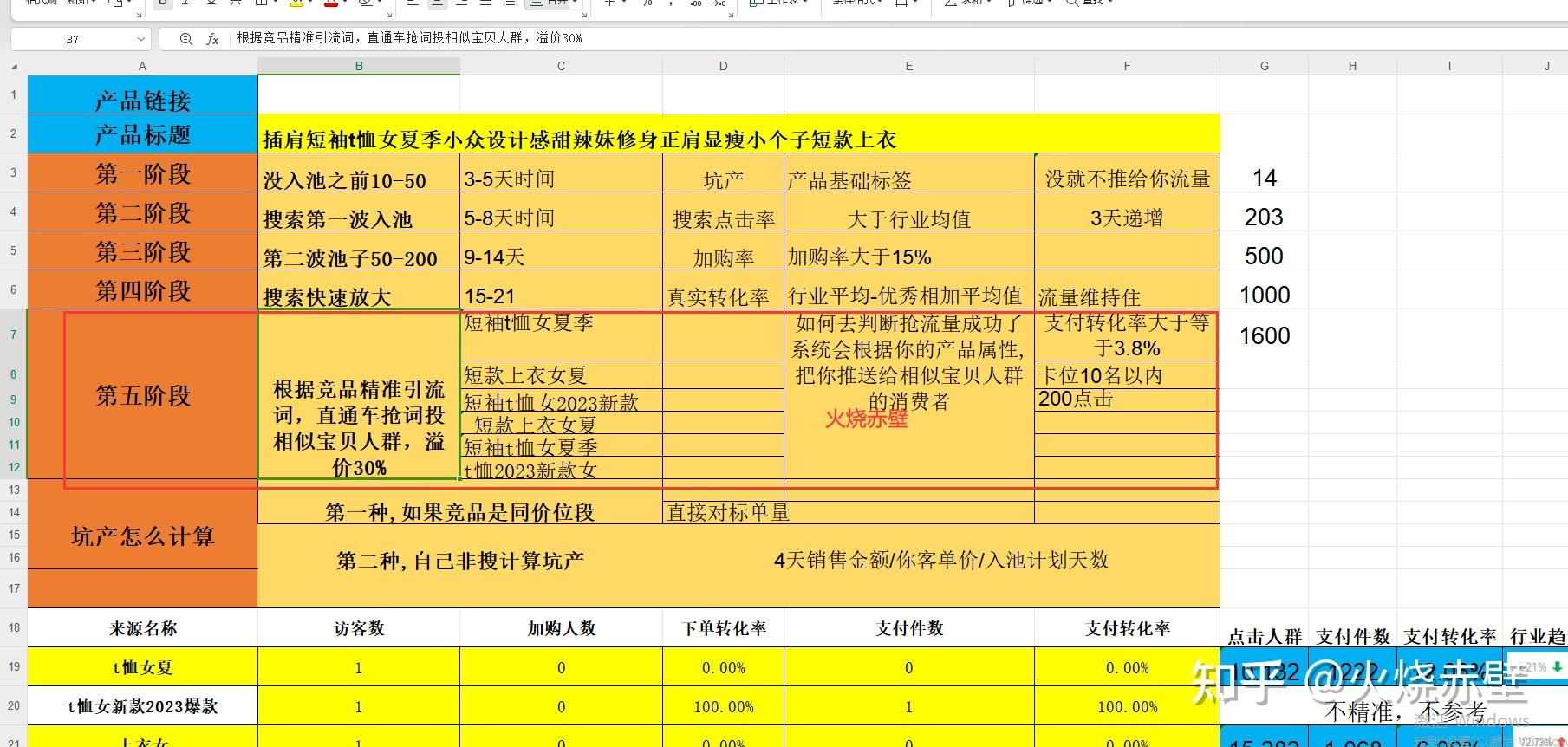
Task: Click the cell 第二种,自己非搜计算坑产
Action: tap(460, 561)
